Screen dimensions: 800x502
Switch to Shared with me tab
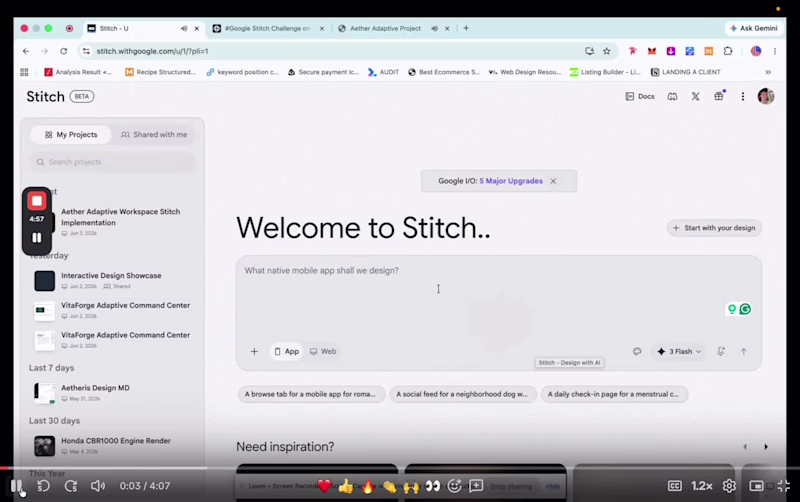[x=154, y=135]
